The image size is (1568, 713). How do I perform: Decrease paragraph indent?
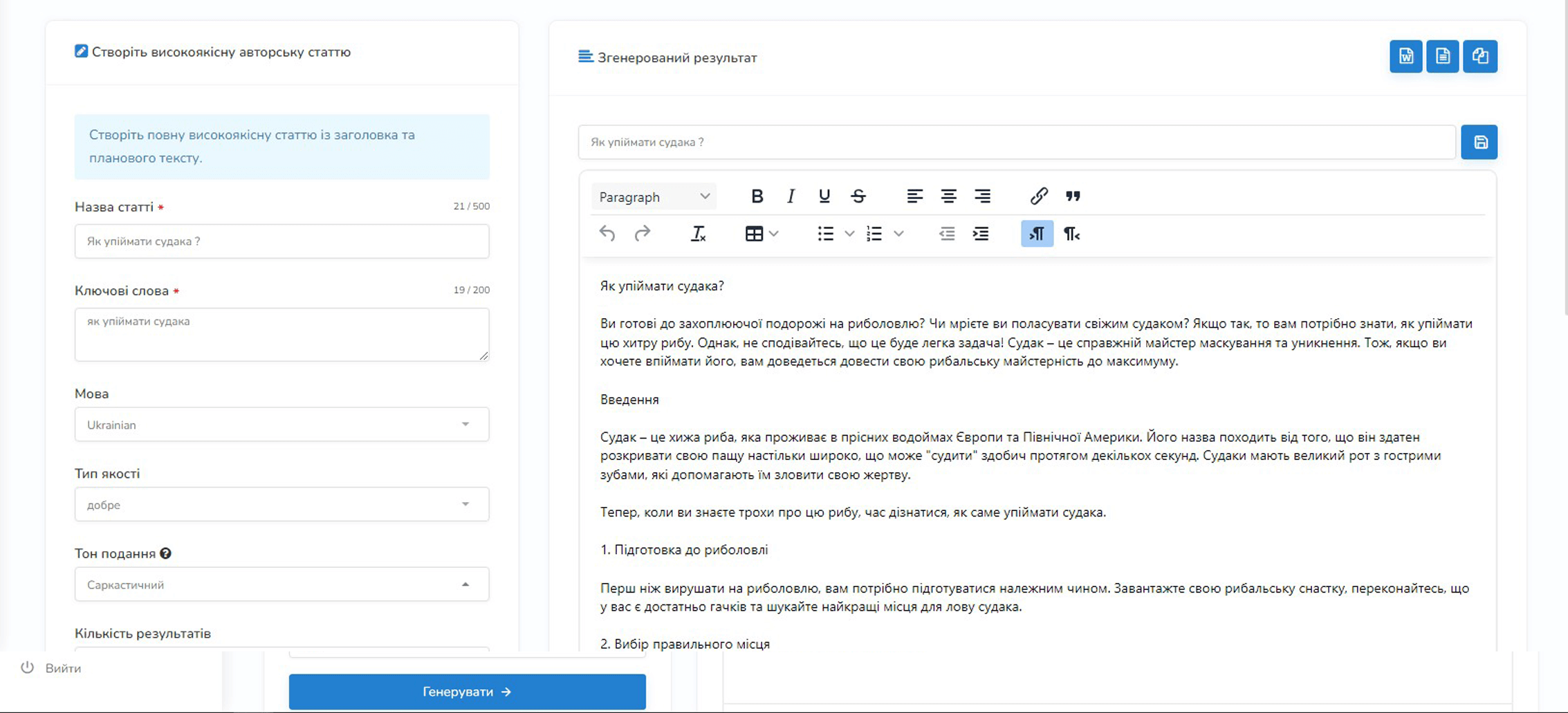[x=946, y=234]
